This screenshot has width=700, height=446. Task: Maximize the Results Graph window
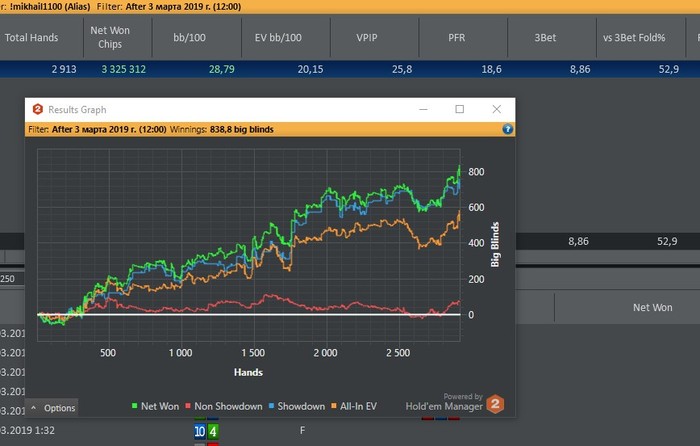click(459, 109)
